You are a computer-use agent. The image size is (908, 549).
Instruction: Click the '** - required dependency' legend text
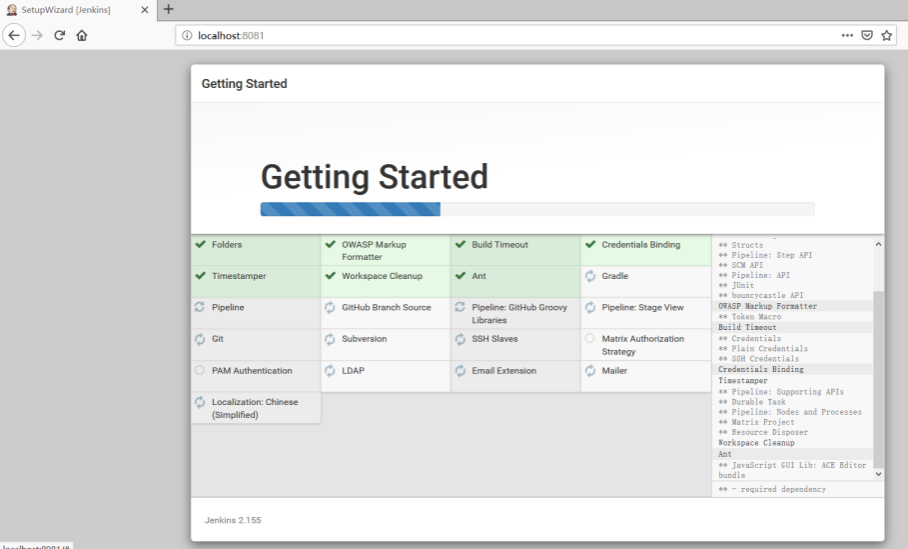tap(772, 489)
